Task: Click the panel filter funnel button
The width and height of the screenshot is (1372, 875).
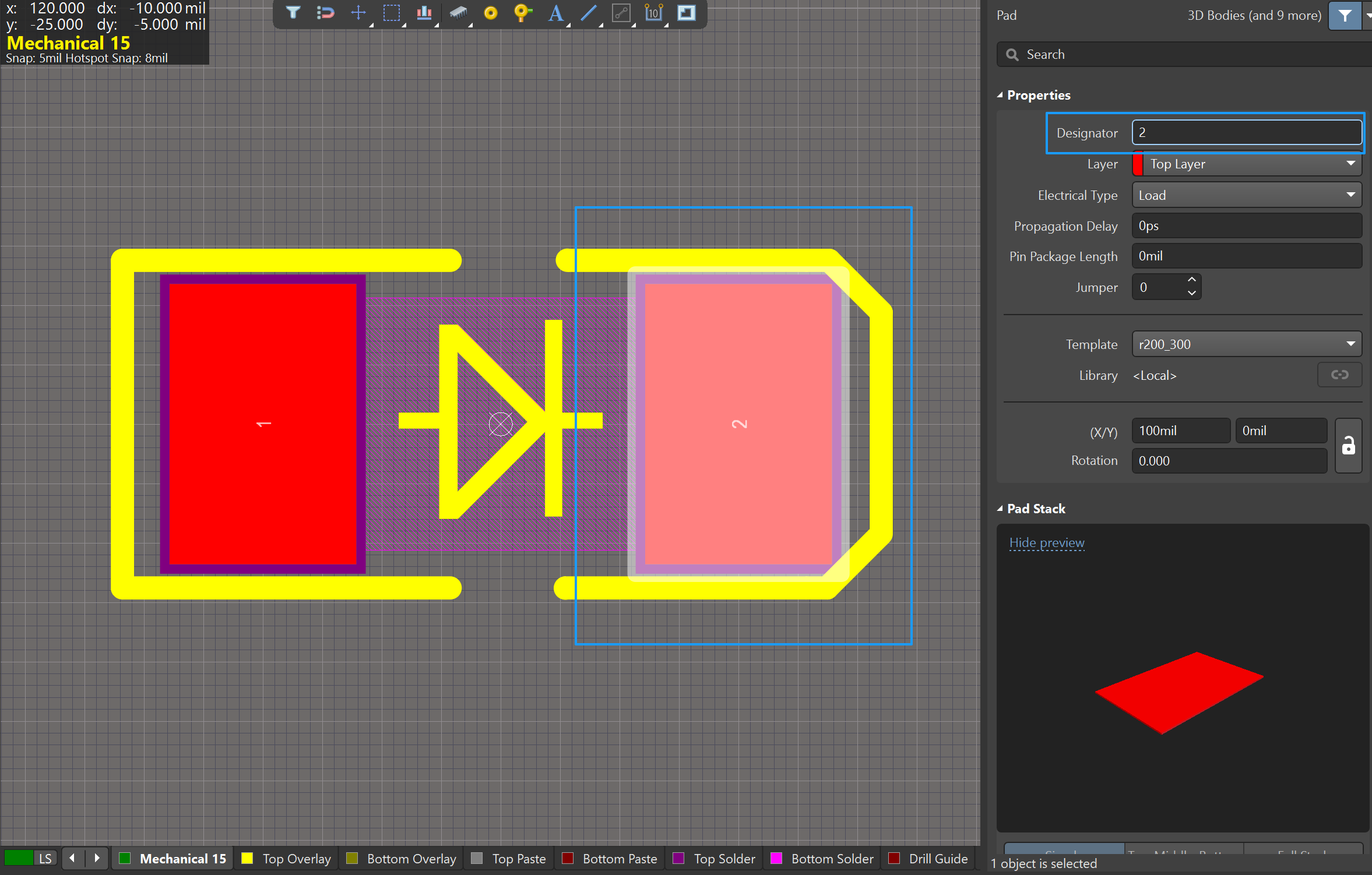Action: pyautogui.click(x=1344, y=15)
